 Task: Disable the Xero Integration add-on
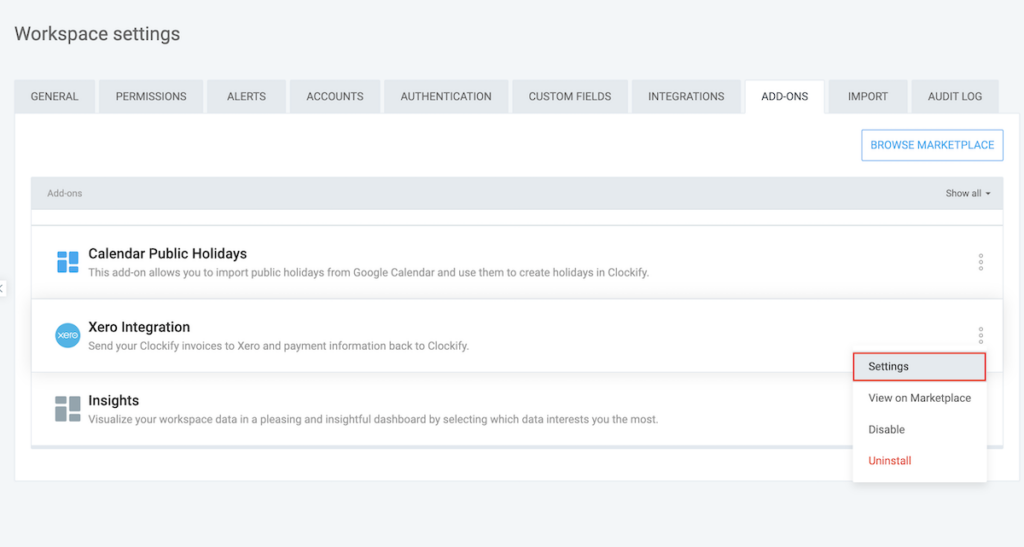[886, 430]
